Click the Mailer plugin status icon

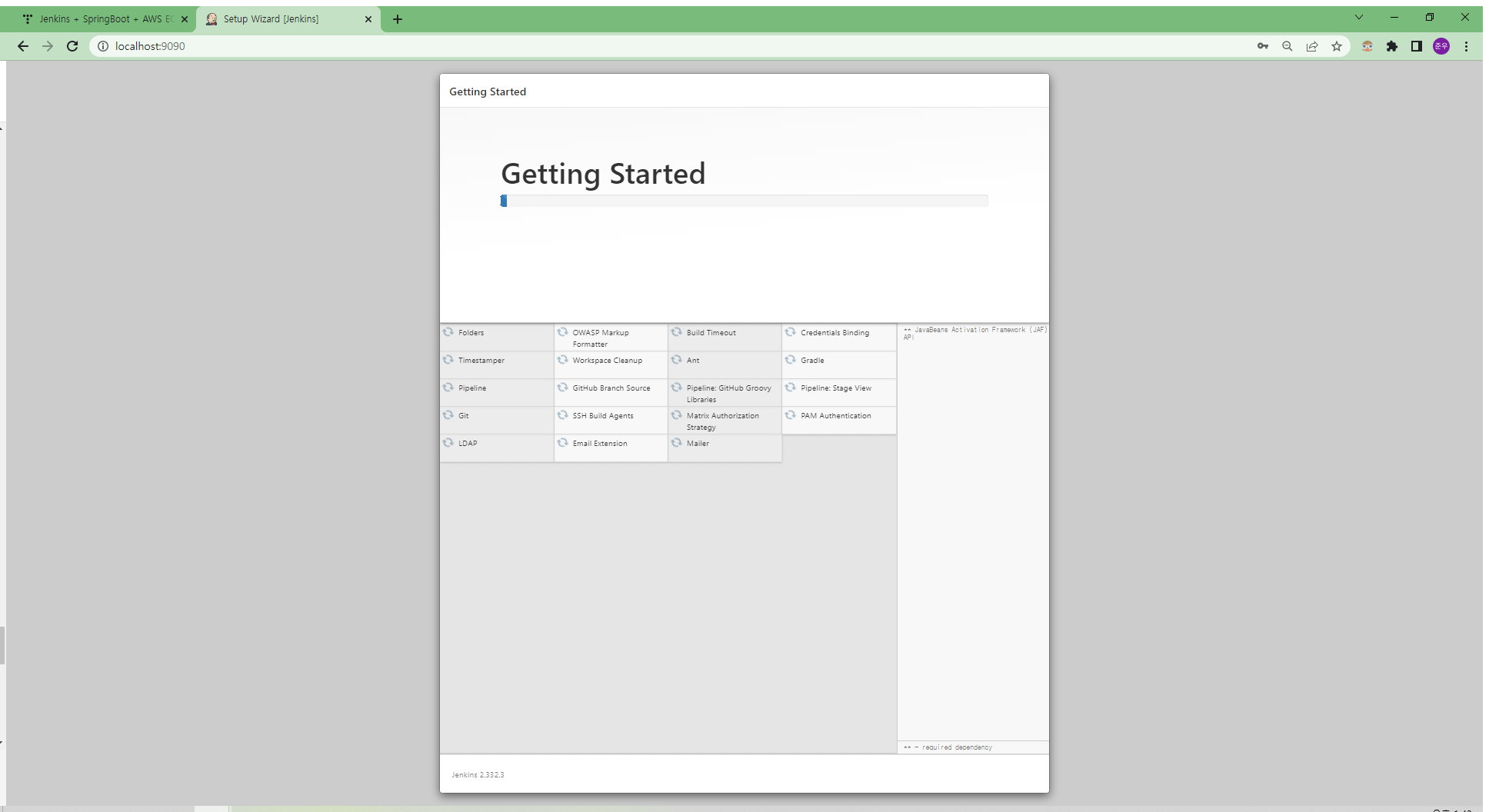pos(677,443)
